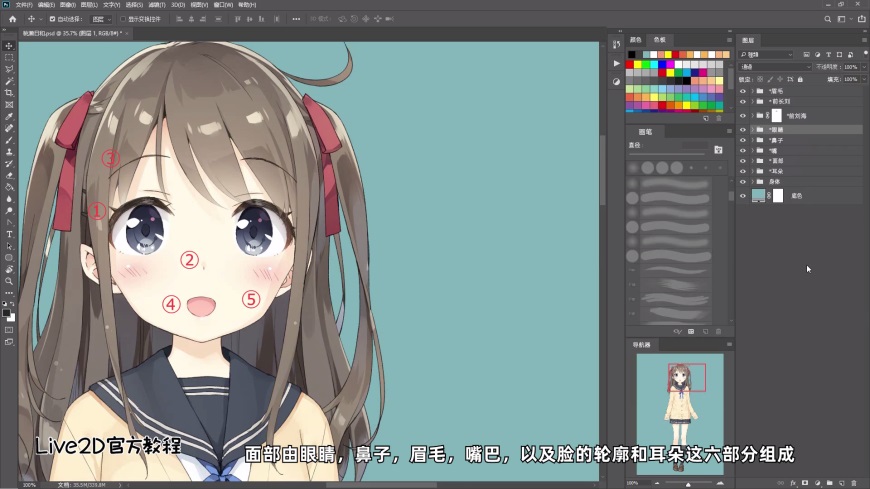Select the Paint Bucket tool
The width and height of the screenshot is (870, 489).
click(9, 187)
